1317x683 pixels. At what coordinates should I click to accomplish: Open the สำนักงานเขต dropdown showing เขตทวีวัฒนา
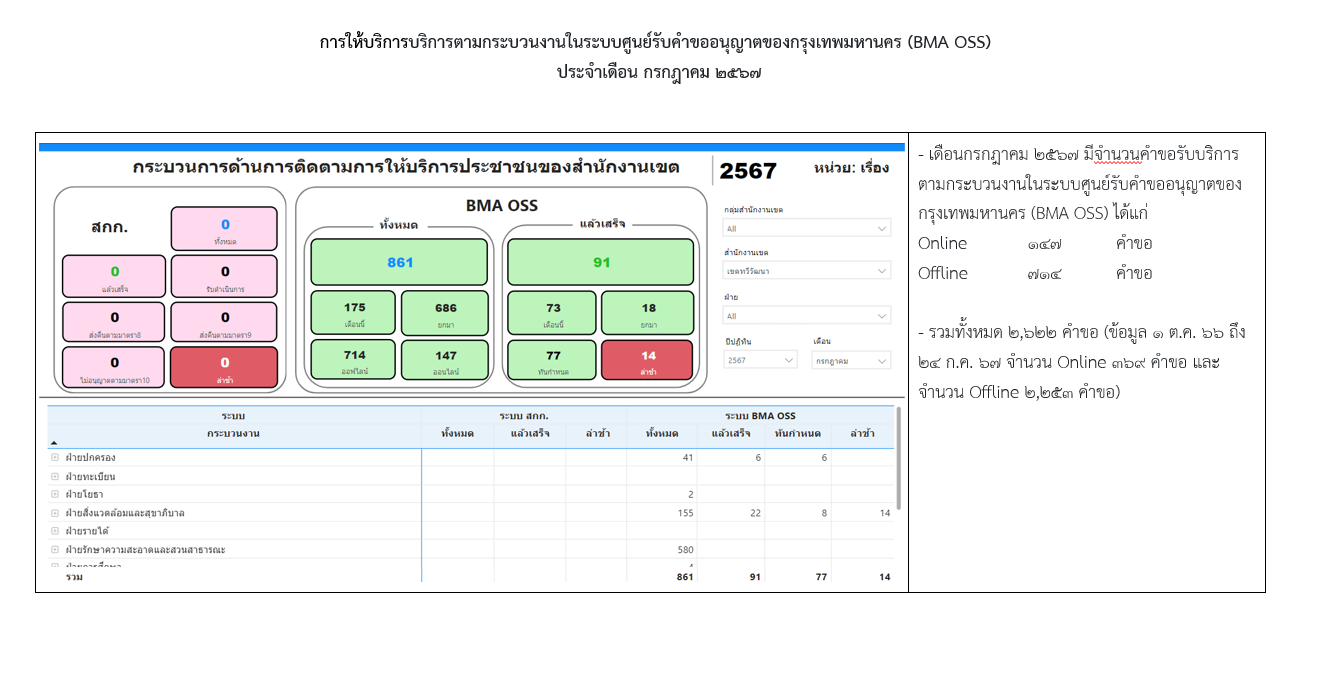coord(806,271)
